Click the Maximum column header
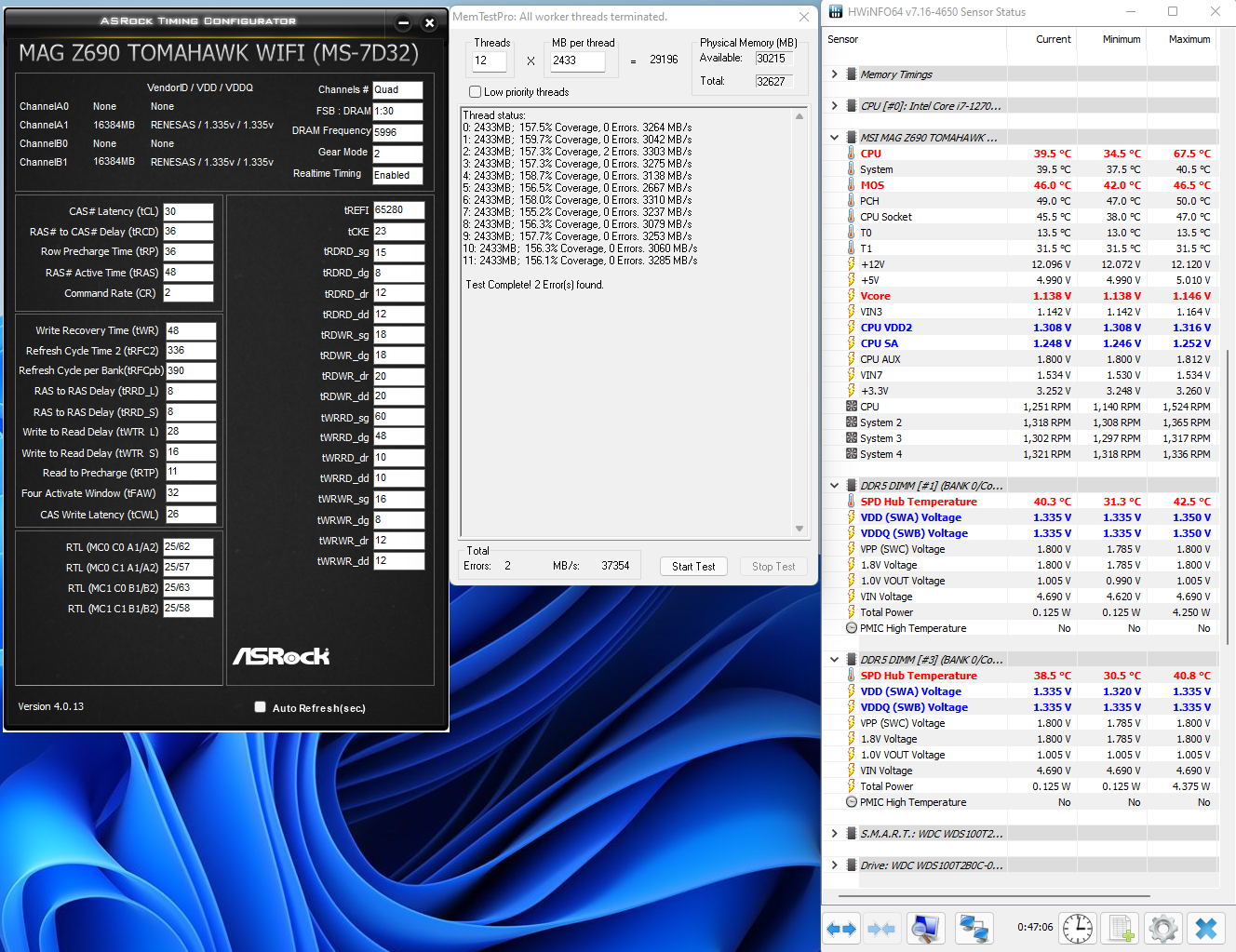Image resolution: width=1236 pixels, height=952 pixels. pyautogui.click(x=1180, y=39)
